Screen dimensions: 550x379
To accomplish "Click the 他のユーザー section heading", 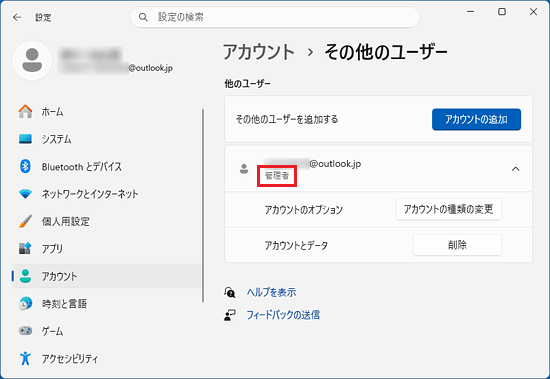I will pyautogui.click(x=247, y=84).
